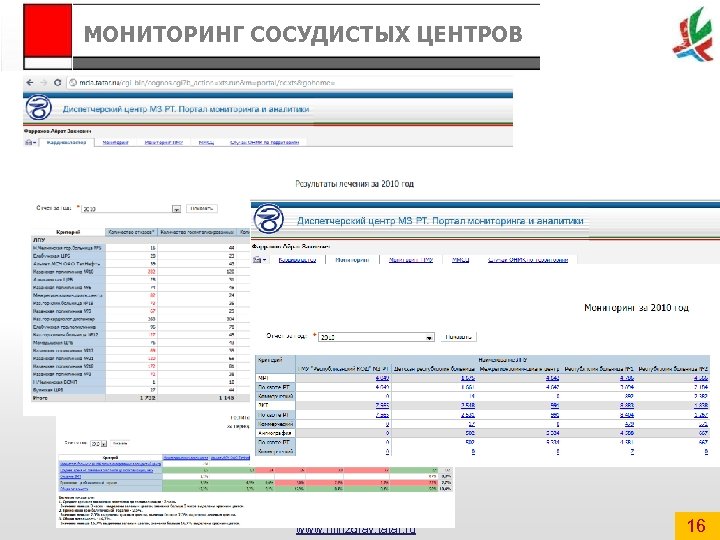Click Показать button in Результаты лечения report

pyautogui.click(x=202, y=208)
